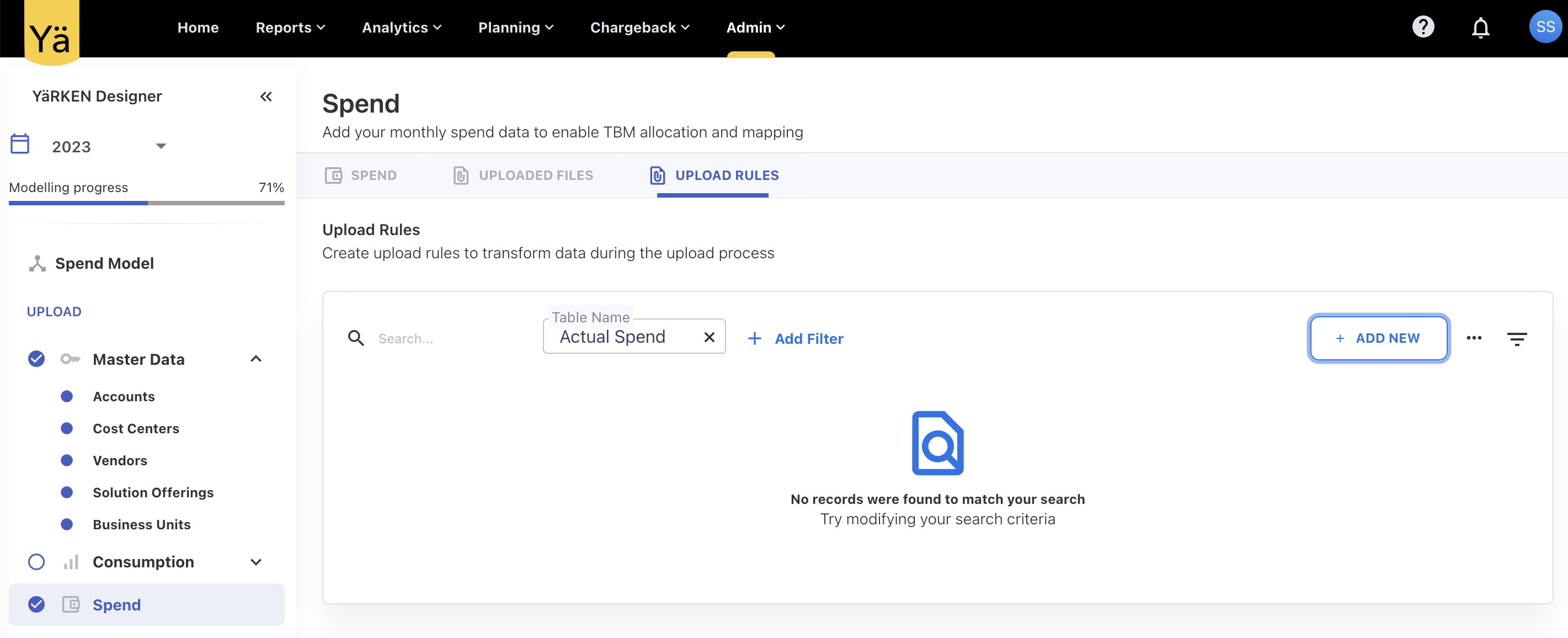The height and width of the screenshot is (638, 1568).
Task: Open the Reports menu
Action: coord(290,28)
